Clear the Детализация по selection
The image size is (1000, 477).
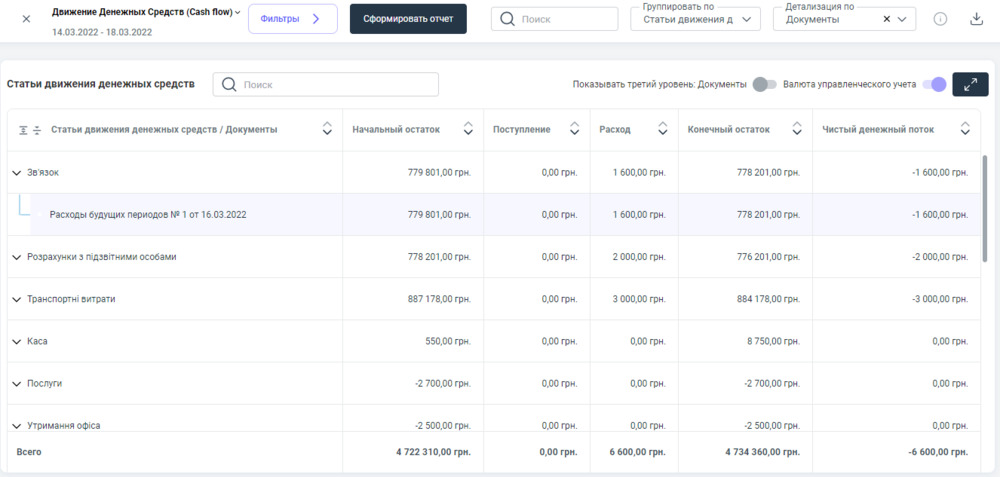pyautogui.click(x=887, y=19)
